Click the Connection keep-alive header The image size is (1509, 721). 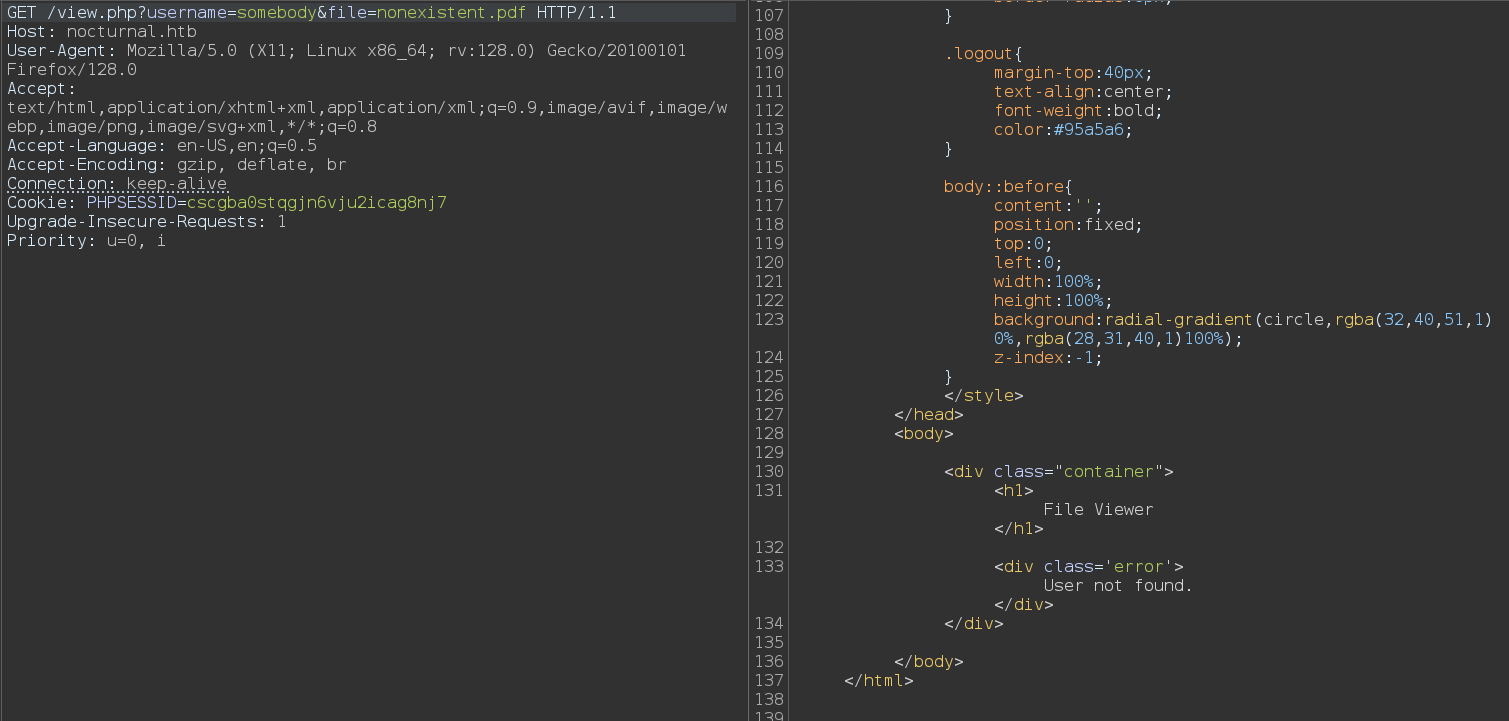117,184
